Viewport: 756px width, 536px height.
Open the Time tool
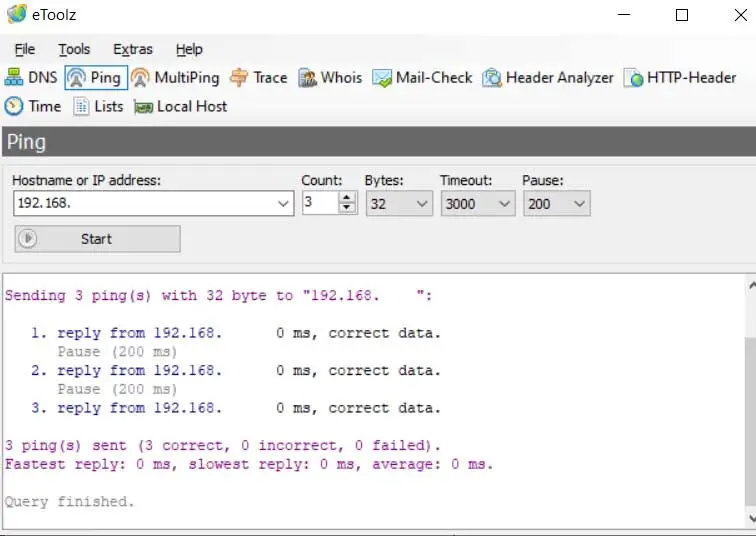(33, 106)
